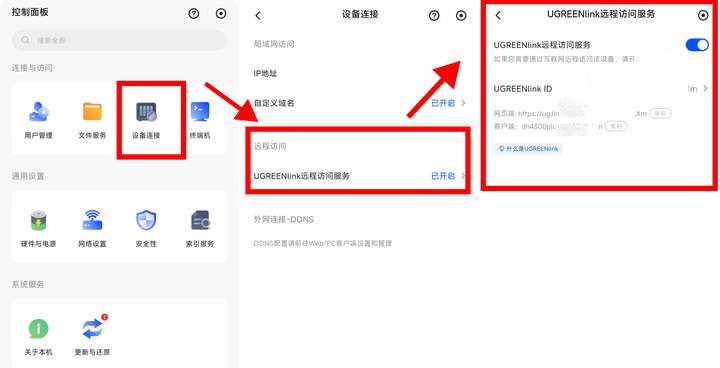Go back from 设备连接 page
This screenshot has height=368, width=720.
[258, 16]
